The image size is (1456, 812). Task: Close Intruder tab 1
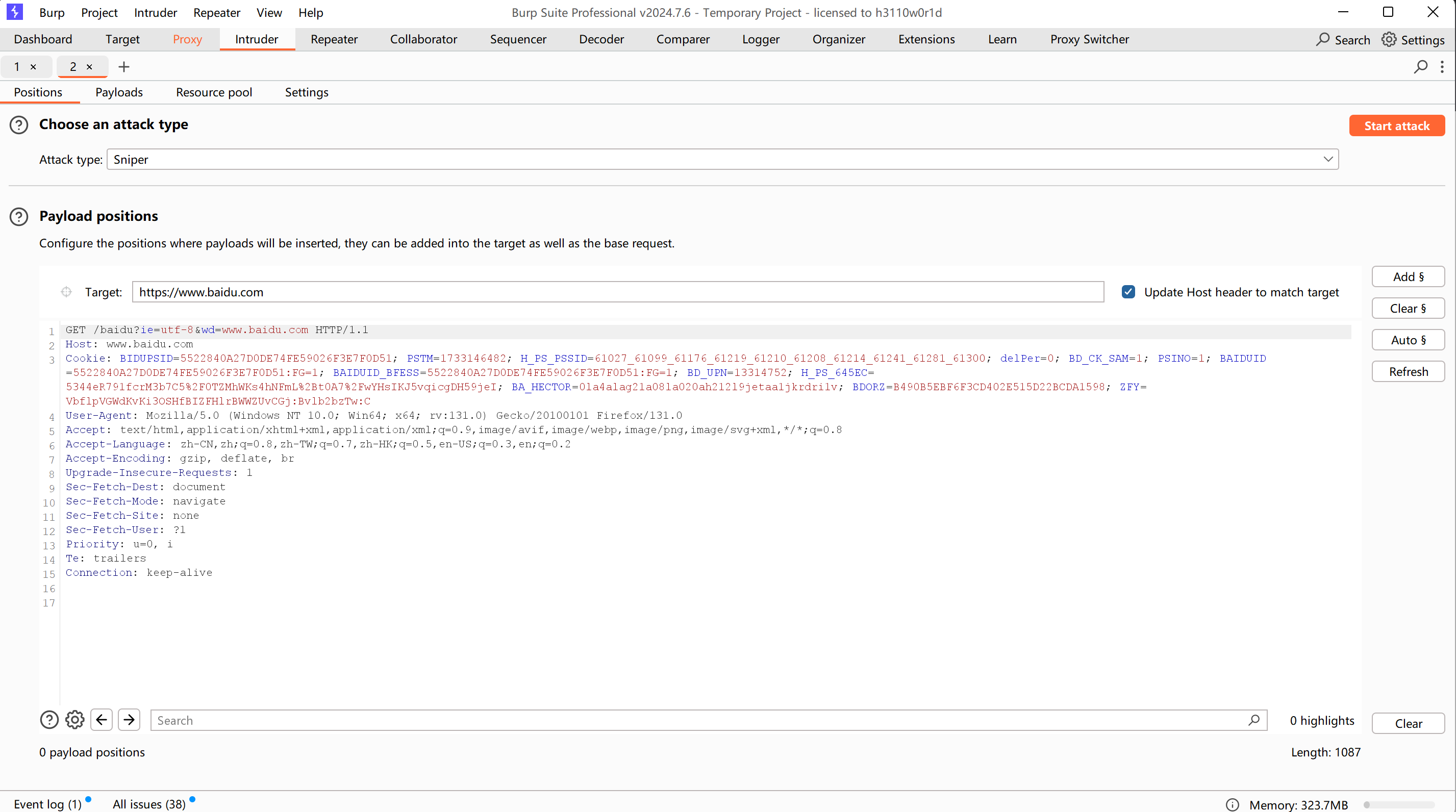point(33,67)
